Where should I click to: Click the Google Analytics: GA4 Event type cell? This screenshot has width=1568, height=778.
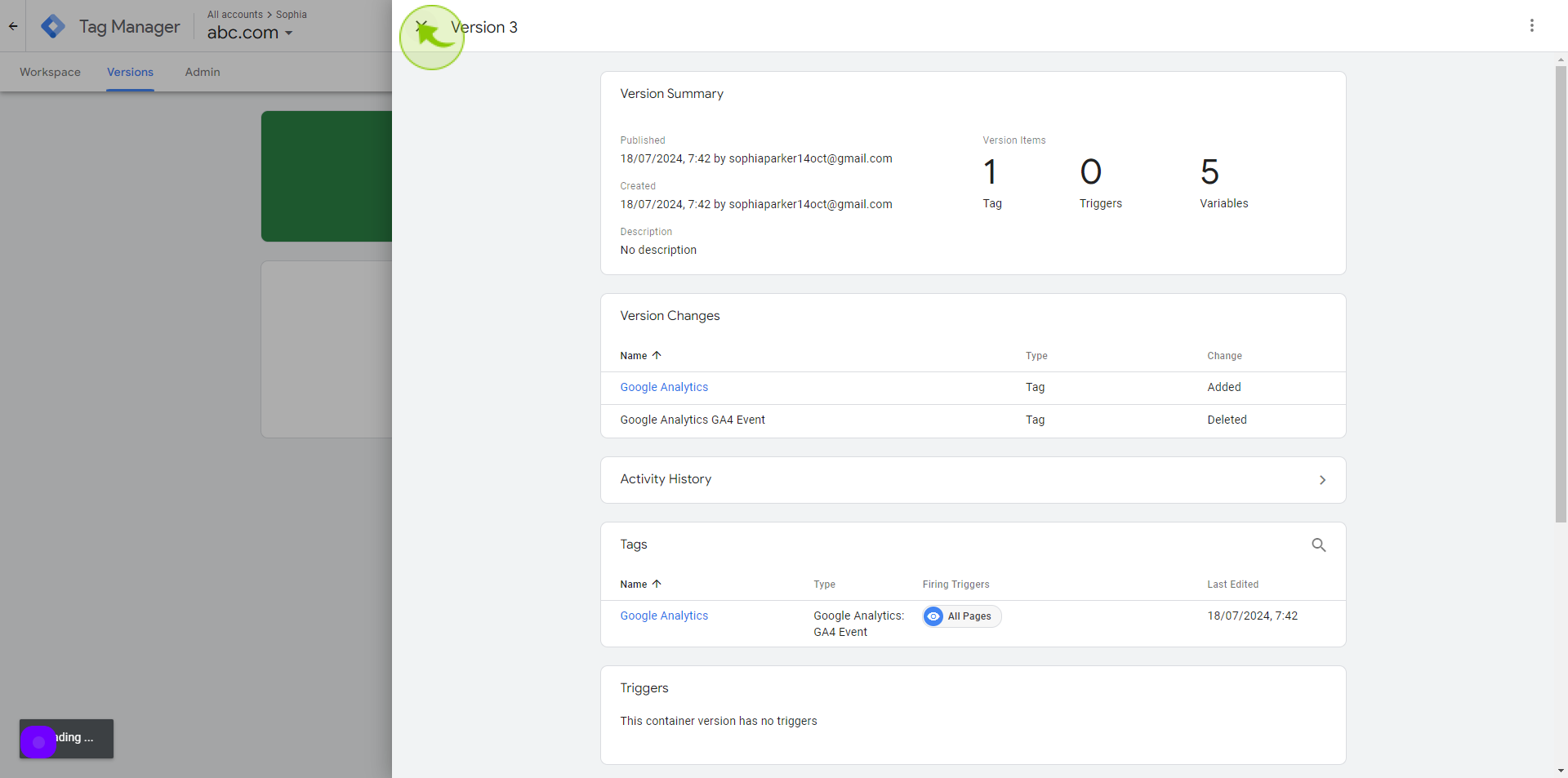pyautogui.click(x=858, y=624)
